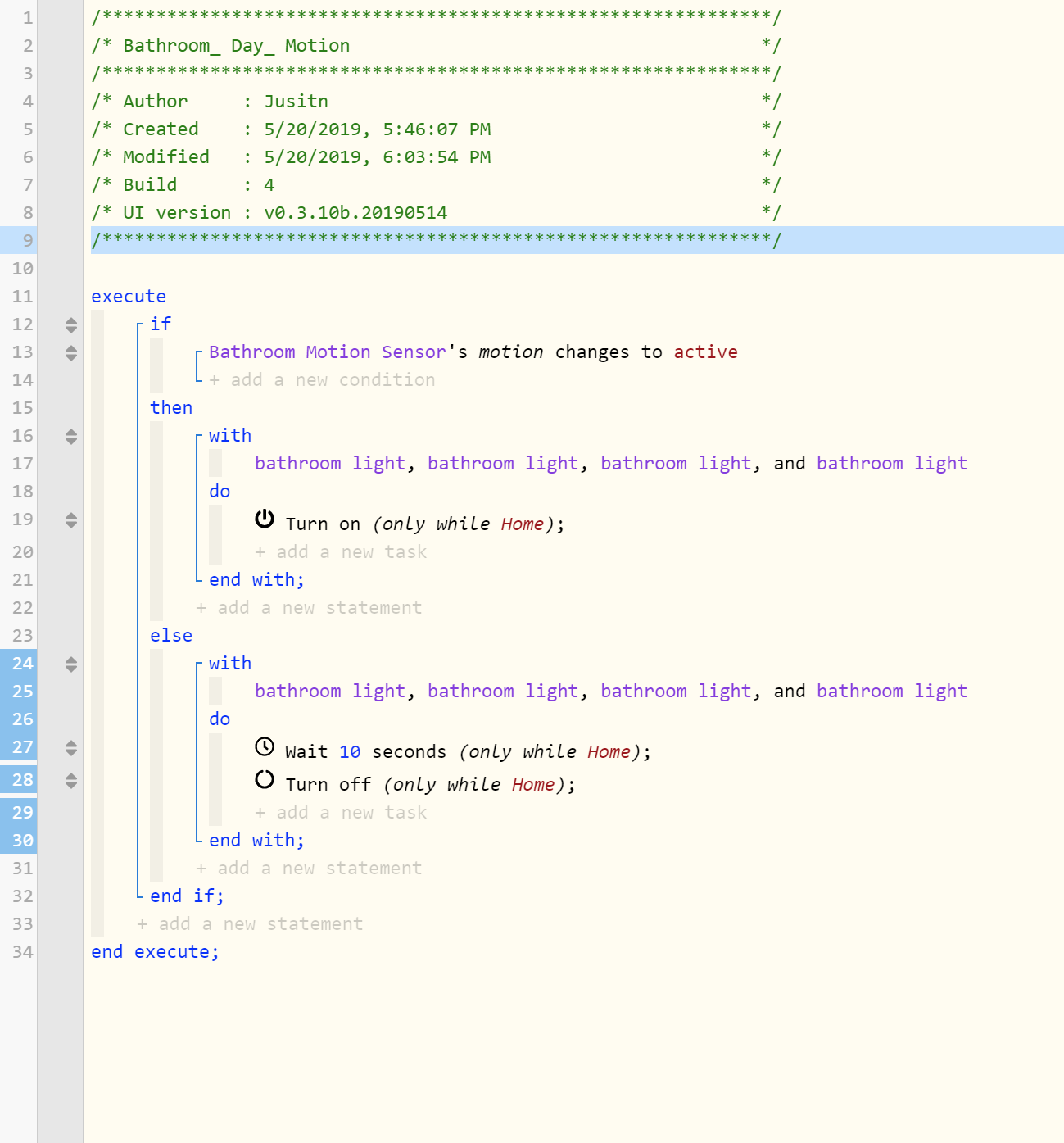Click the 'do' keyword on line 18
Screen dimensions: 1064x1143
tap(220, 491)
